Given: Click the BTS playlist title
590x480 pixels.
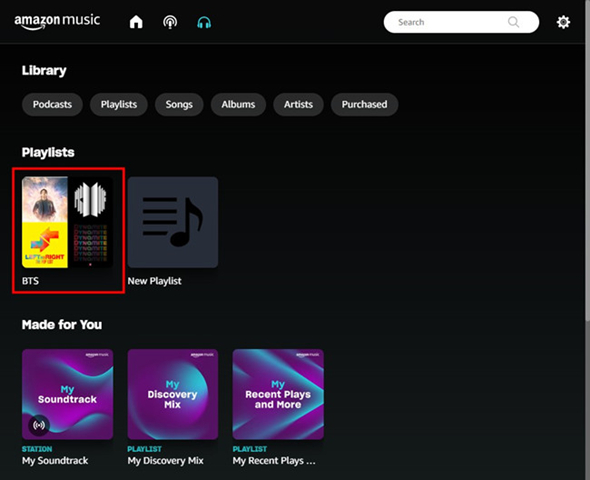Looking at the screenshot, I should [x=30, y=281].
